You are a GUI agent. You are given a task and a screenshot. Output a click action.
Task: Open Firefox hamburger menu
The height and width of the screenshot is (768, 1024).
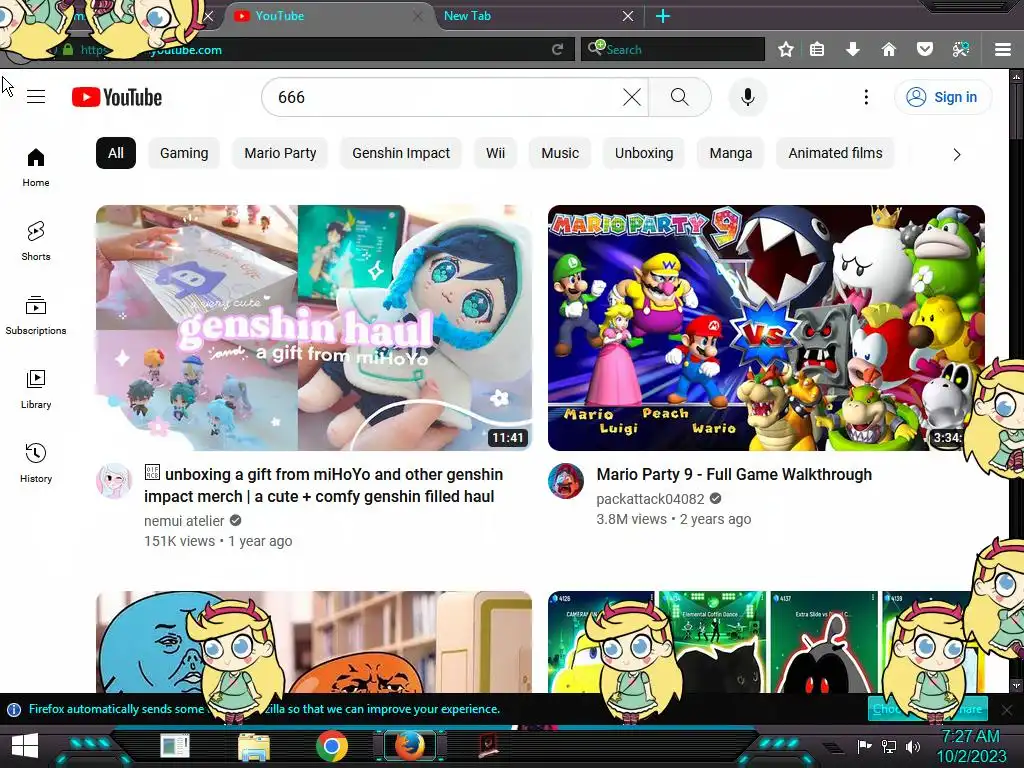pos(1003,50)
